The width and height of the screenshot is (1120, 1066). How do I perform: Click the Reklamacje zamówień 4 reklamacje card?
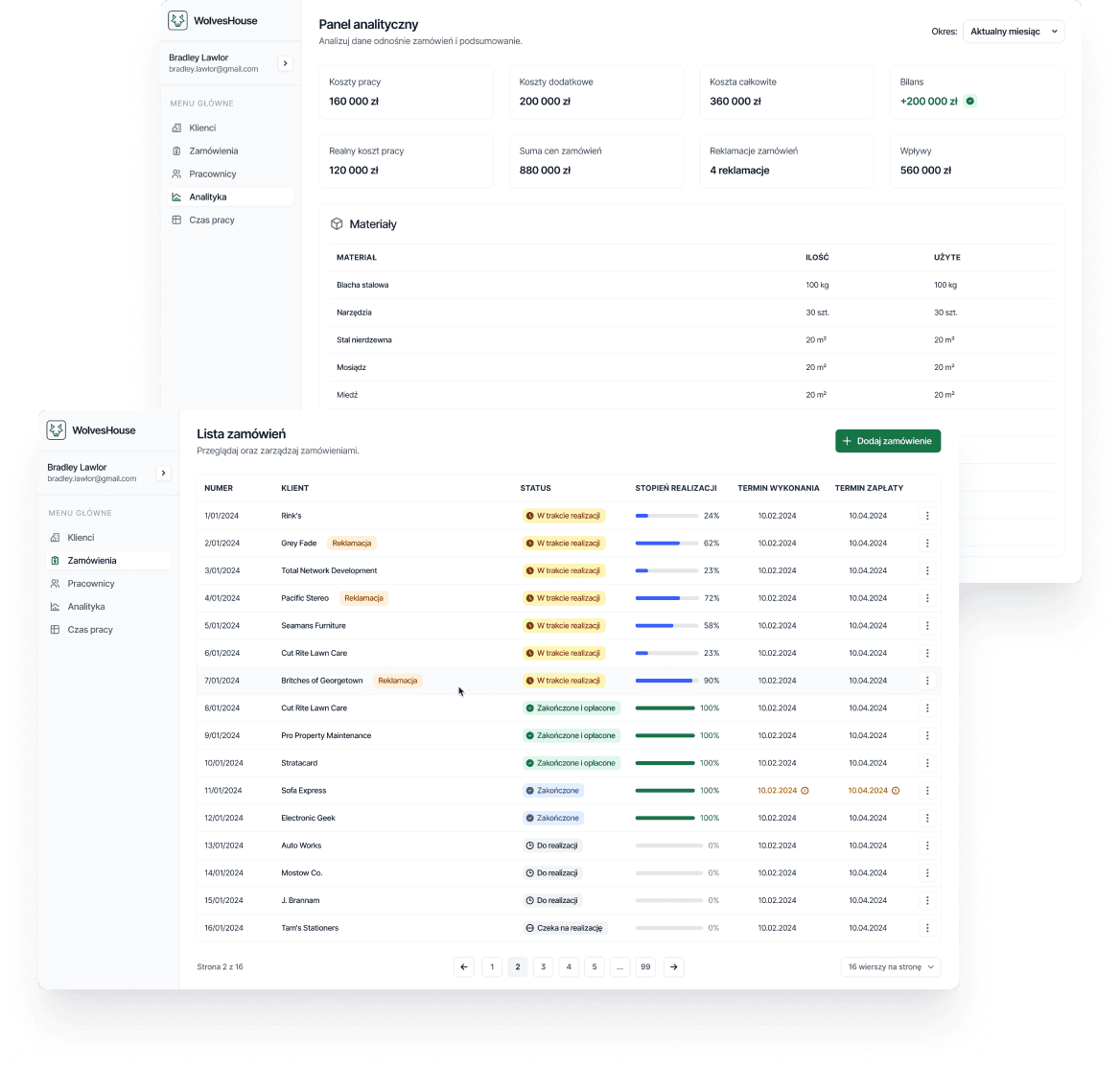tap(786, 161)
